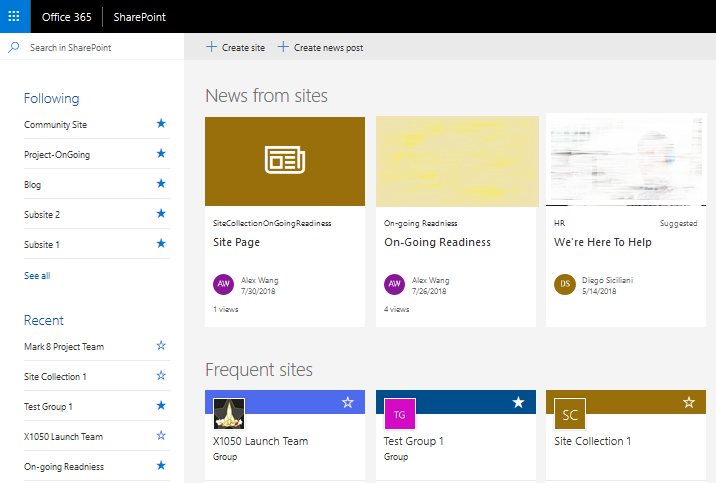Open Project-OnGoing from Following list
The width and height of the screenshot is (716, 483).
pyautogui.click(x=57, y=155)
